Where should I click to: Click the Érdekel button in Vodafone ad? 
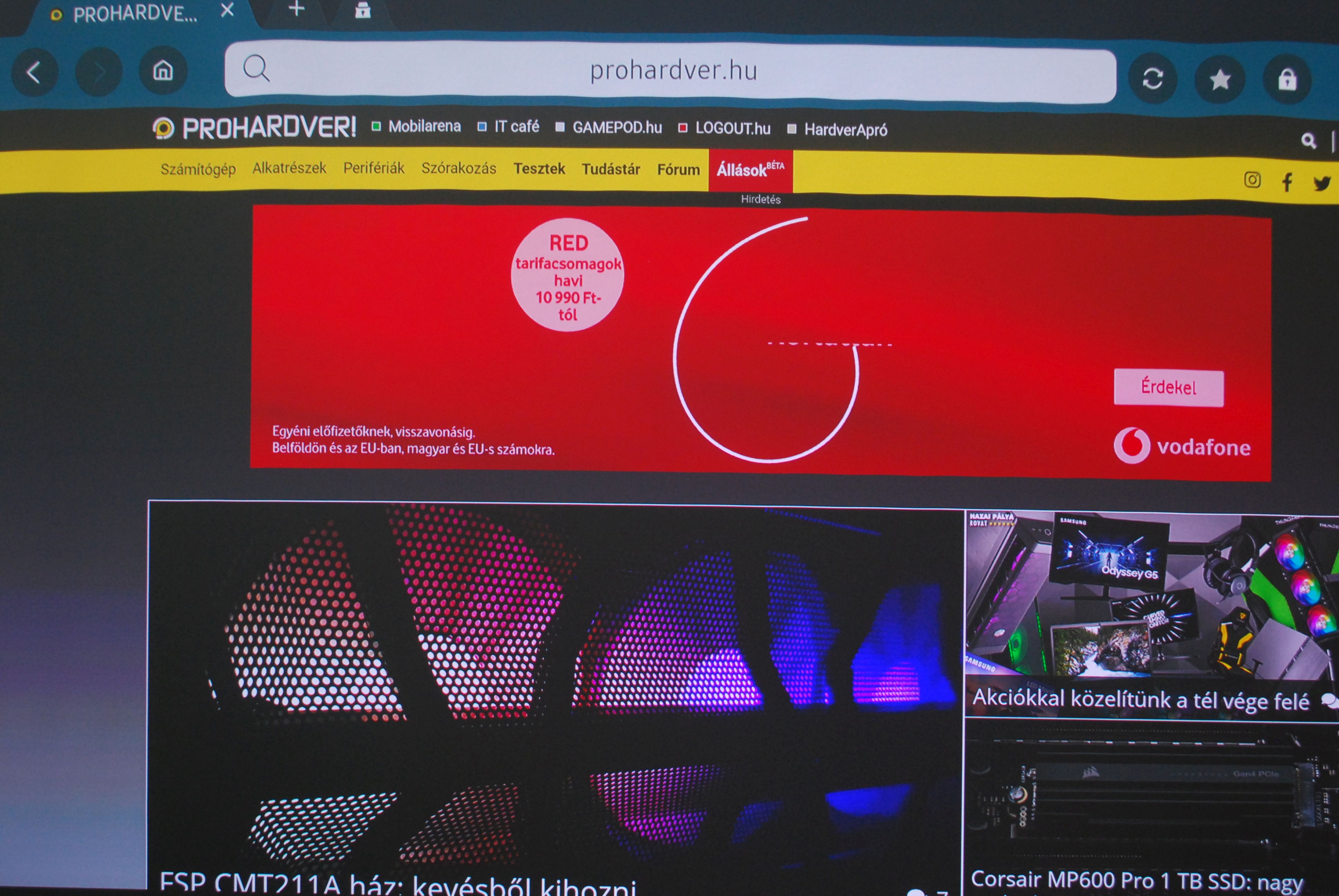tap(1169, 388)
